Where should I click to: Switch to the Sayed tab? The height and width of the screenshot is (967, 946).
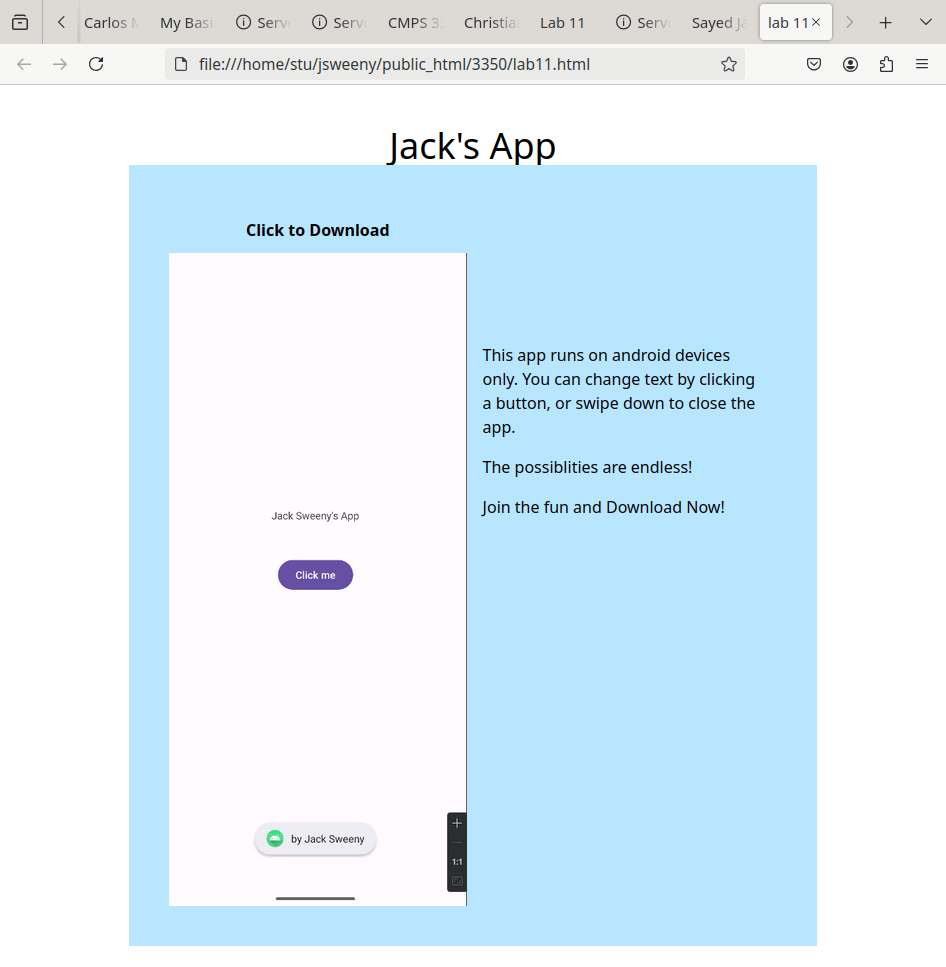click(x=719, y=23)
